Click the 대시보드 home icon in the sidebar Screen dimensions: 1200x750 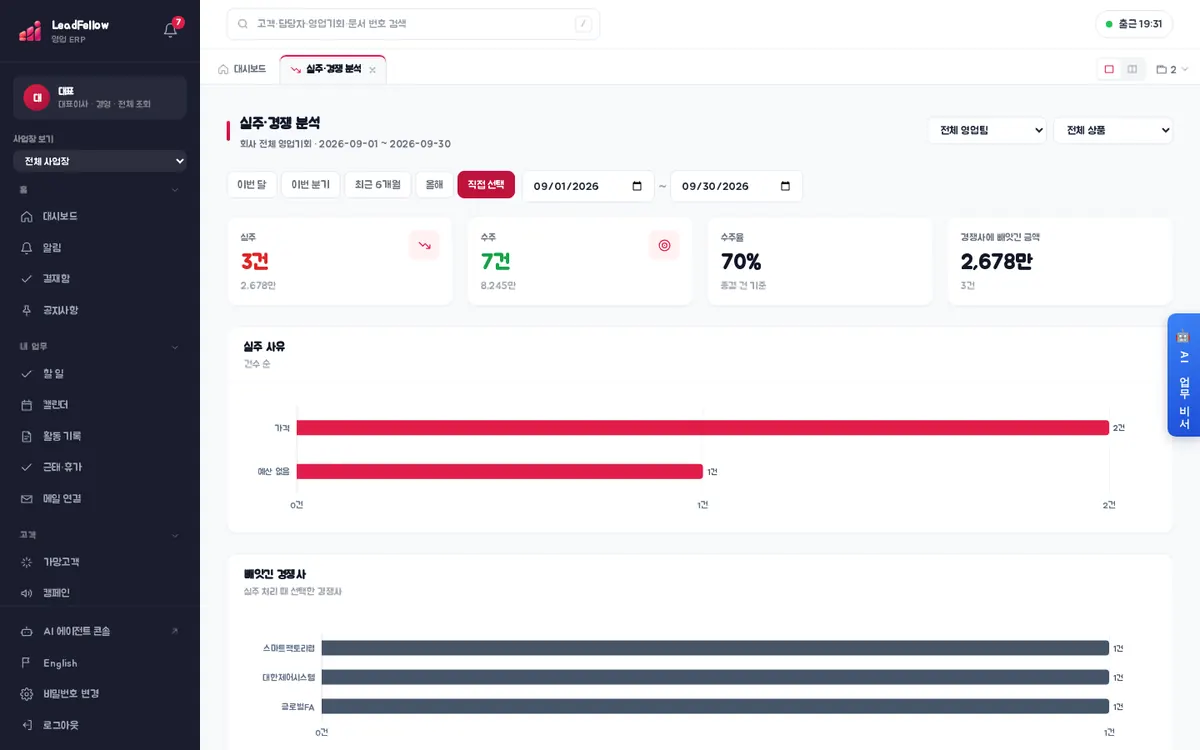27,216
